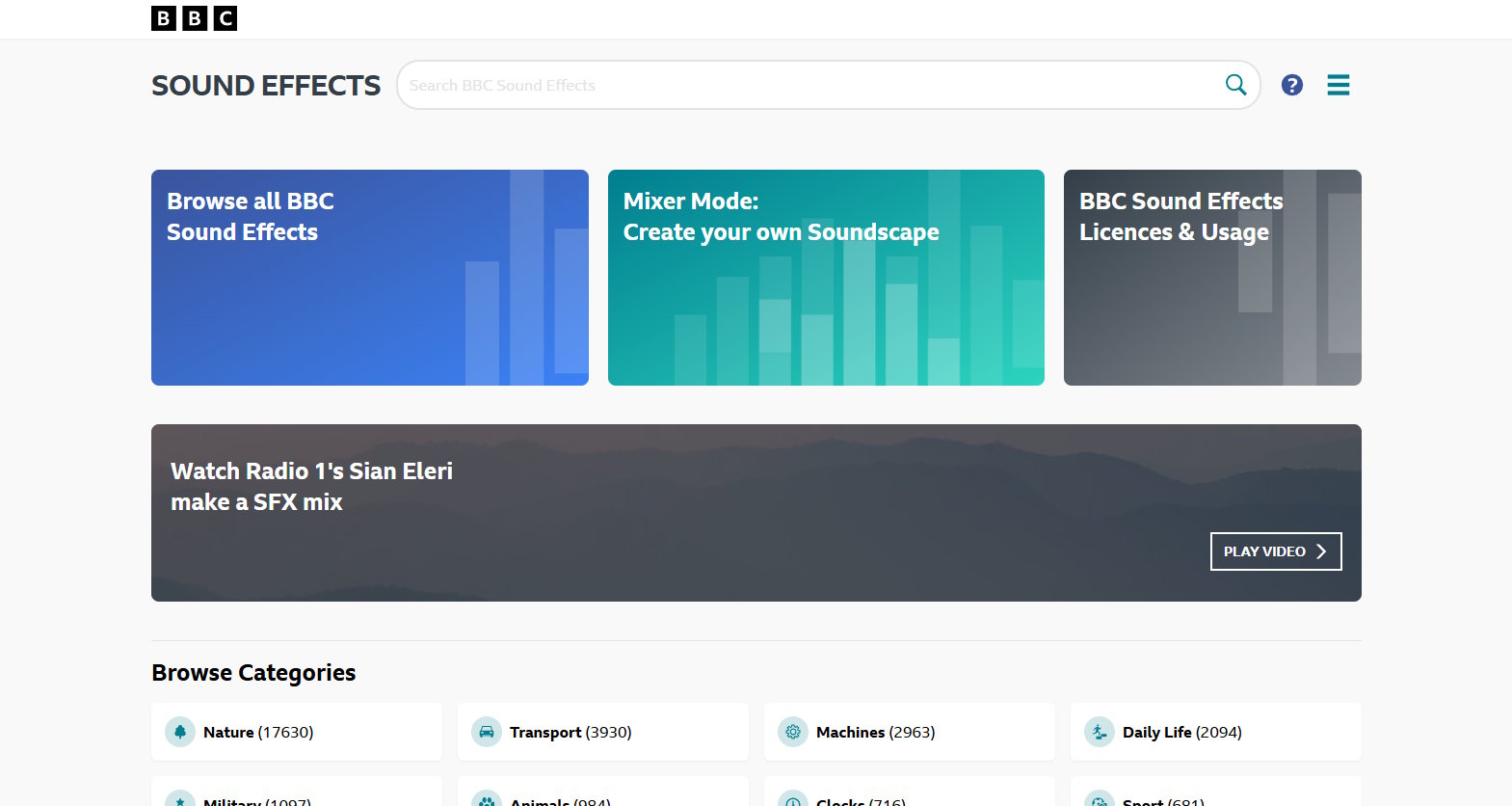This screenshot has height=806, width=1512.
Task: Open the Sound Effects Licences & Usage card
Action: point(1212,278)
